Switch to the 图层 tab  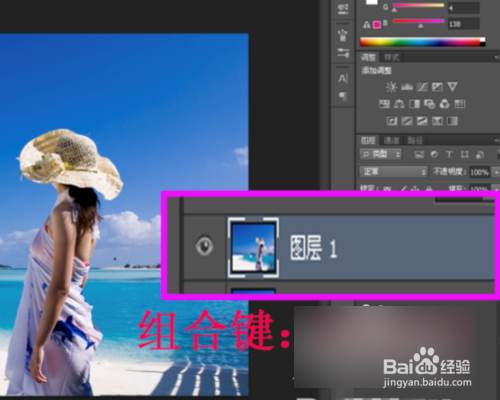coord(368,140)
